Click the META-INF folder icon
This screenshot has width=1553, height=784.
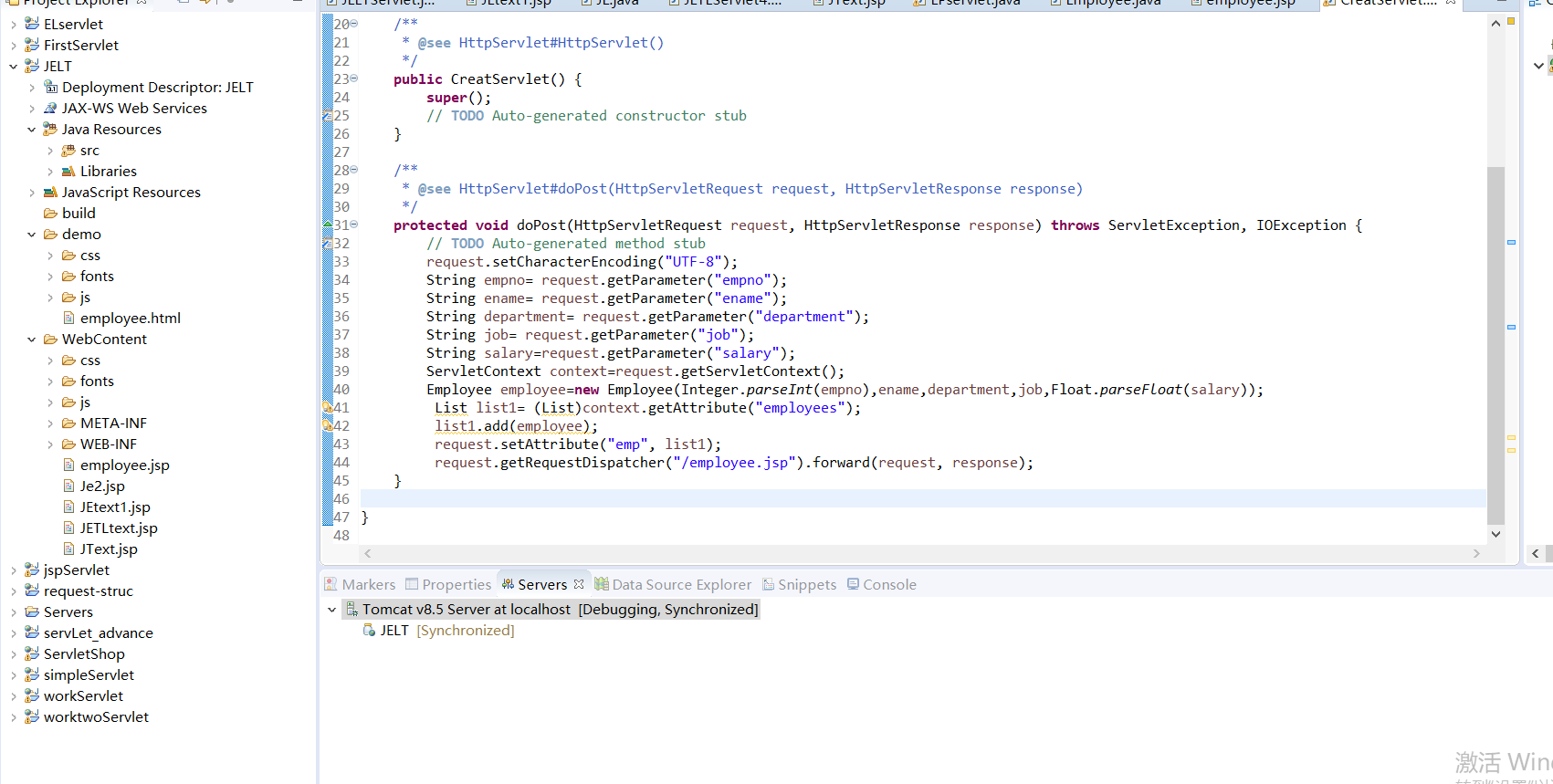[68, 423]
